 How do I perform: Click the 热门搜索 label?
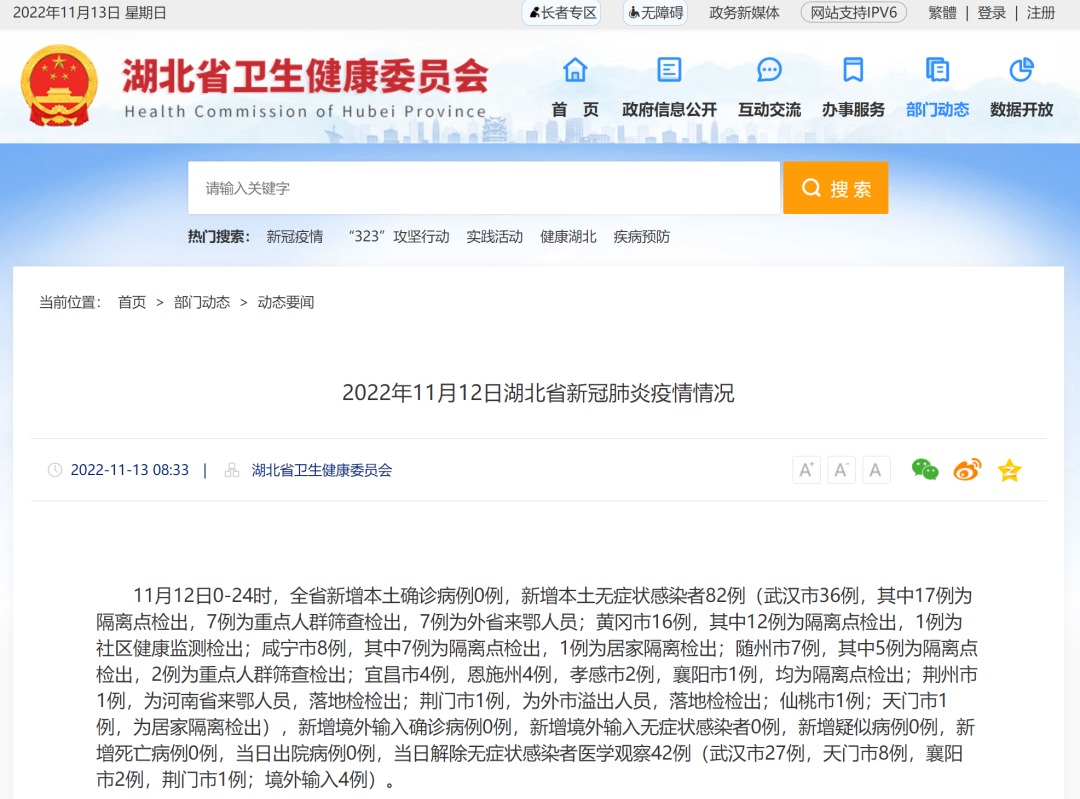coord(218,237)
